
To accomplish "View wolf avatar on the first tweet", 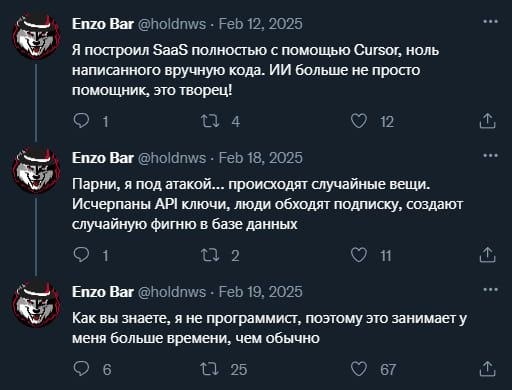I will 36,37.
